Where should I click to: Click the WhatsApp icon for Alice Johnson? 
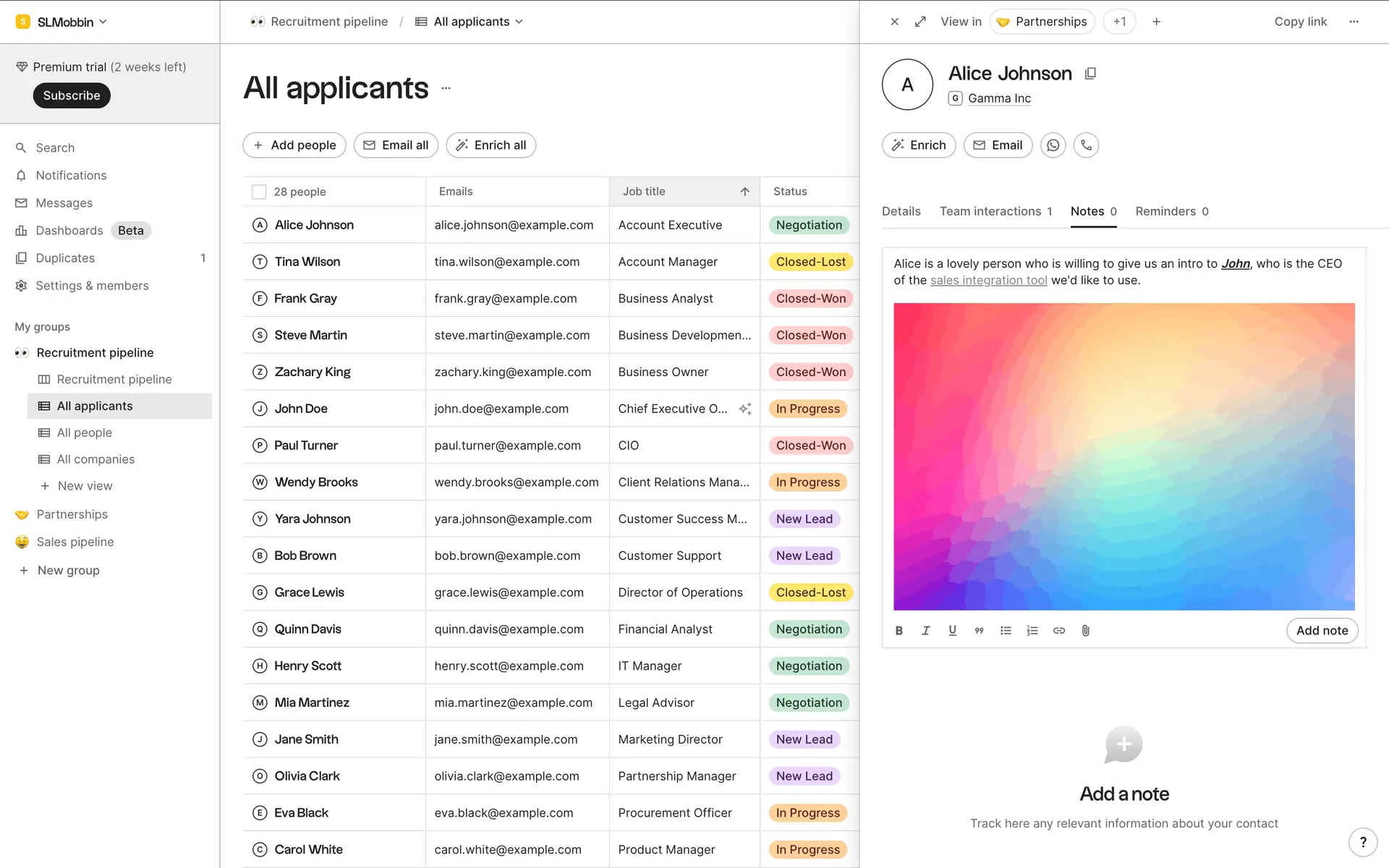coord(1053,145)
